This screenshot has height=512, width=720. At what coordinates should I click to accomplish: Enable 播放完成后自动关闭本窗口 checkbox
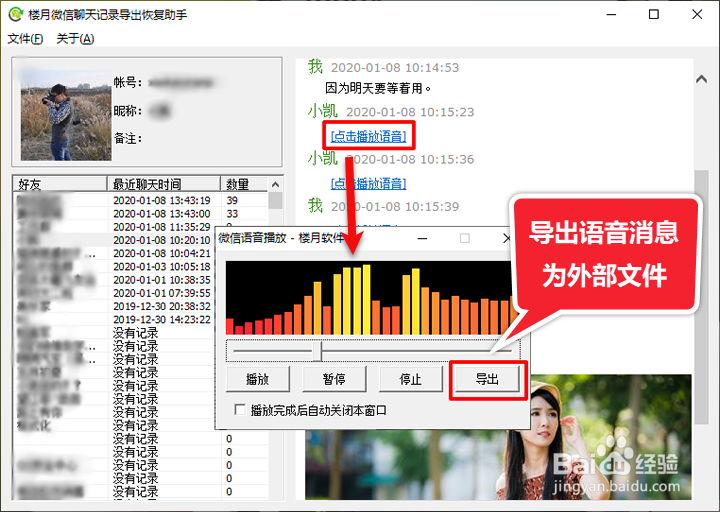pyautogui.click(x=240, y=409)
